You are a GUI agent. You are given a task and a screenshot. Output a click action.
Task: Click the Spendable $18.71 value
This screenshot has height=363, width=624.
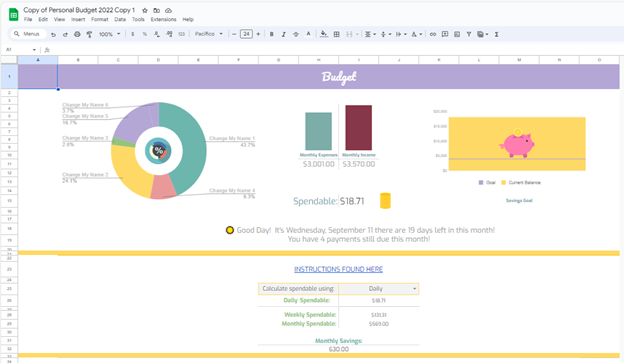click(x=352, y=201)
